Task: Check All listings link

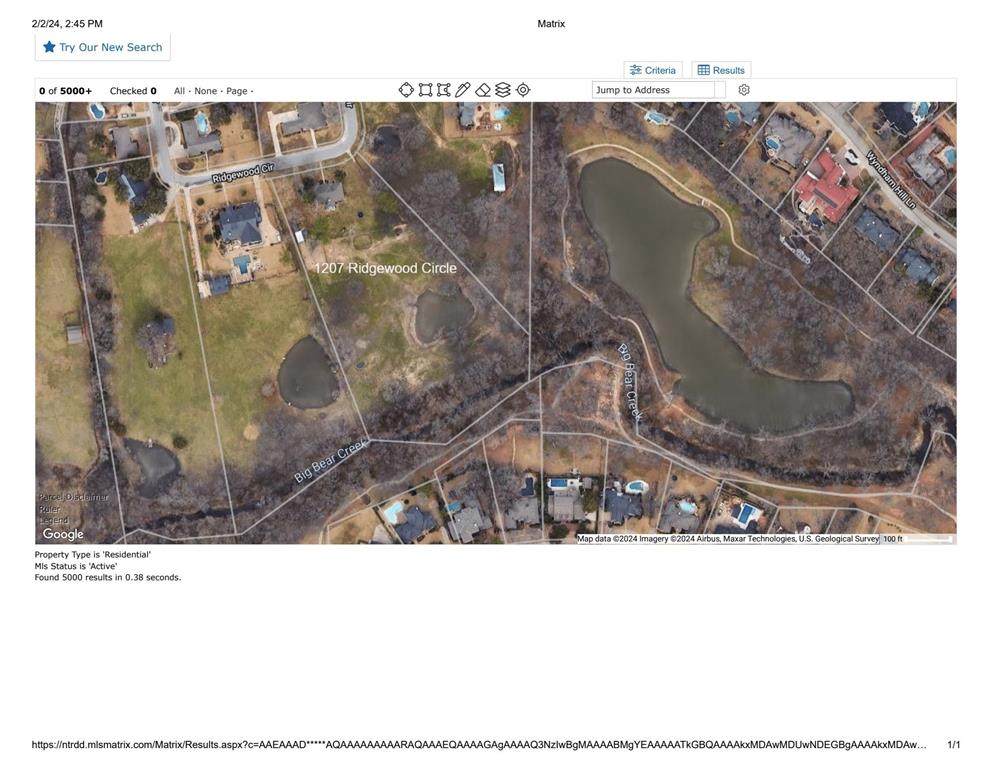Action: pyautogui.click(x=179, y=91)
